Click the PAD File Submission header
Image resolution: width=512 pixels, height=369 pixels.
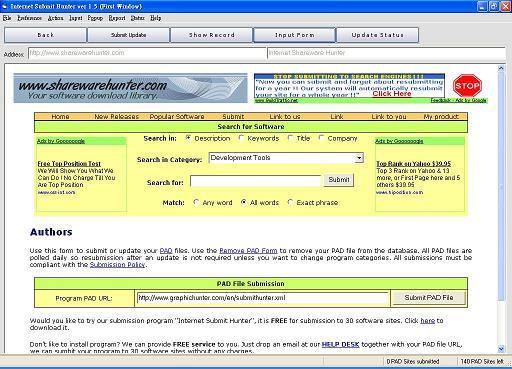pos(251,284)
